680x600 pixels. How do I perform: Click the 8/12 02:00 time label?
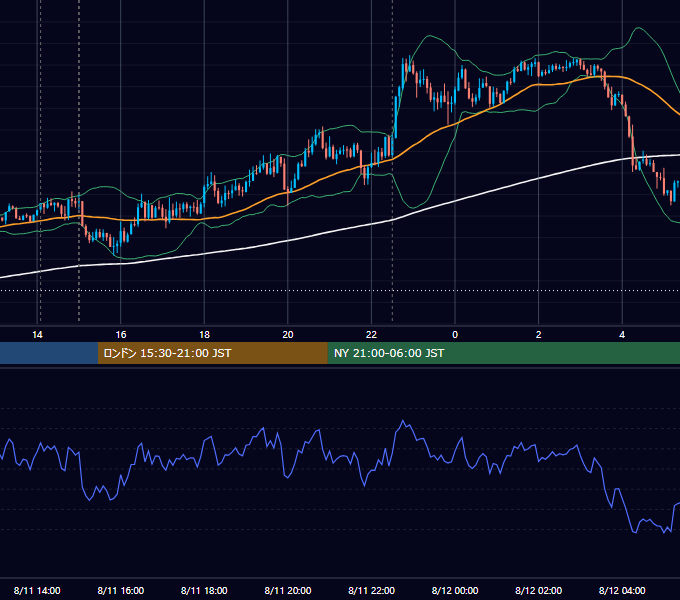click(538, 590)
